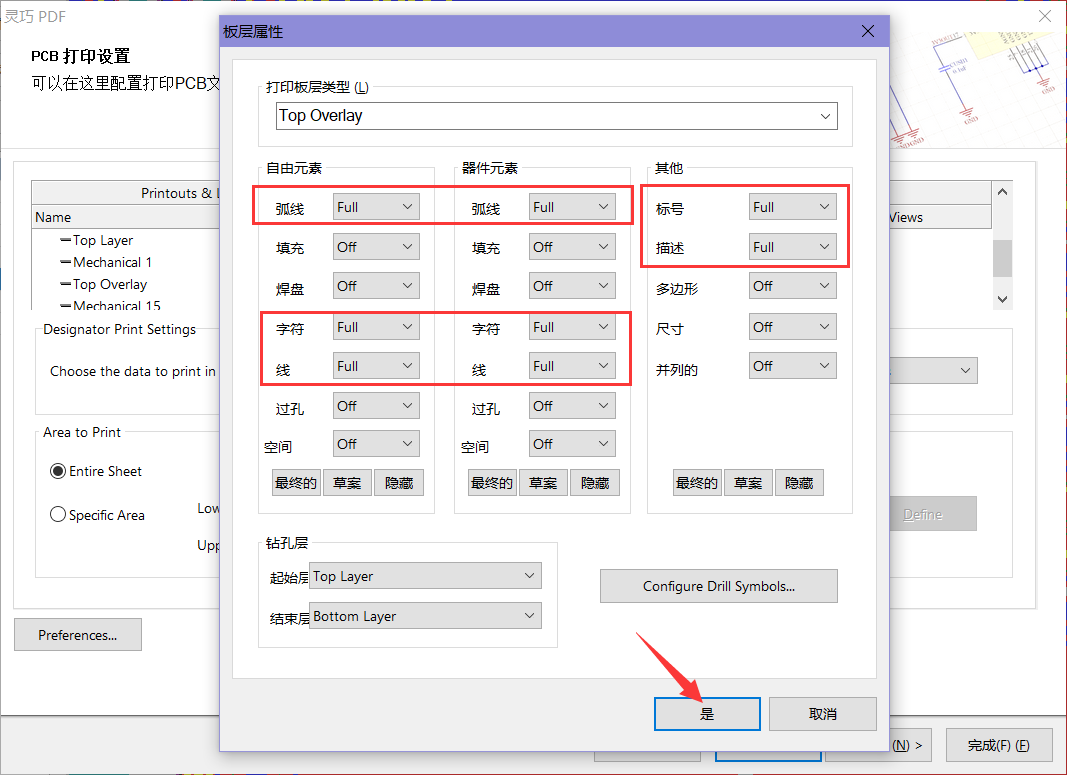1067x775 pixels.
Task: Select Top Layer row in printouts list
Action: pyautogui.click(x=103, y=240)
